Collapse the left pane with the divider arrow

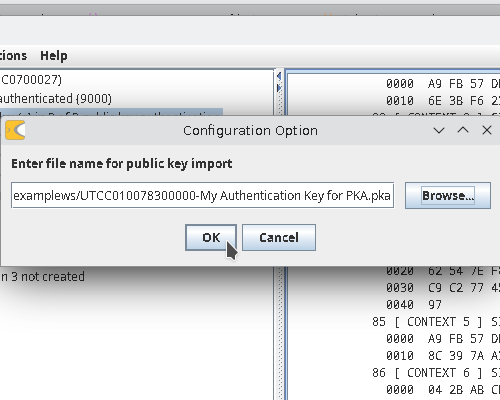[x=279, y=76]
